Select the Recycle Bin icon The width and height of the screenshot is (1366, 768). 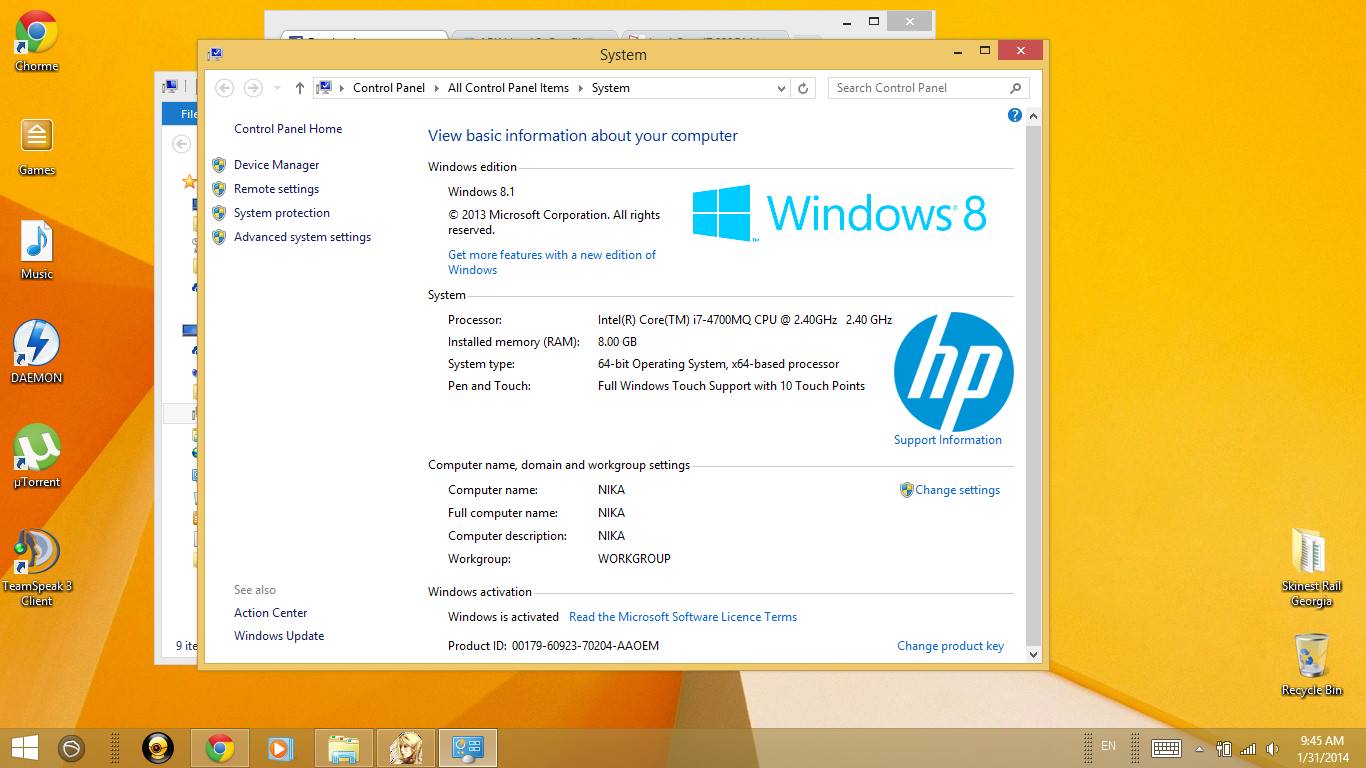click(x=1310, y=664)
